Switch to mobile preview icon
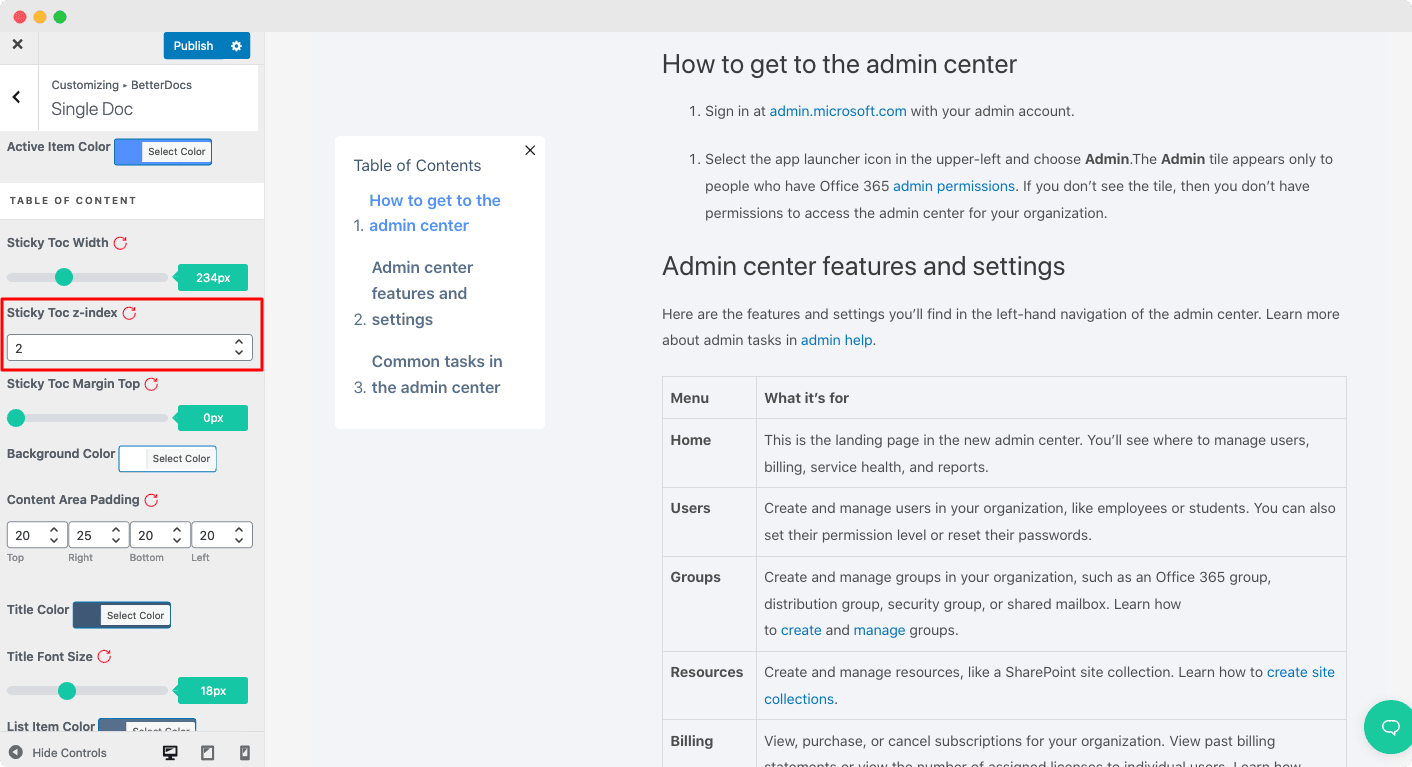 (244, 753)
